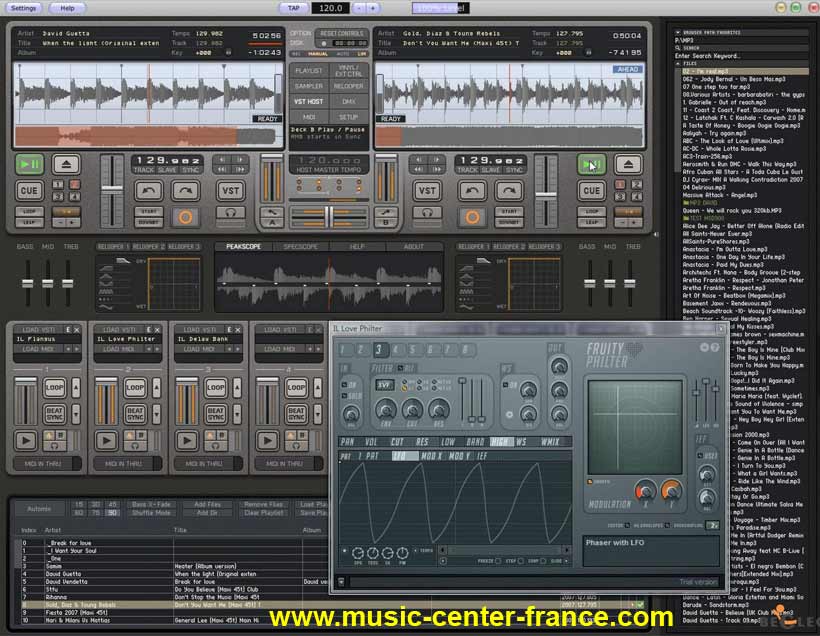The height and width of the screenshot is (636, 820).
Task: Open Settings menu
Action: click(24, 8)
